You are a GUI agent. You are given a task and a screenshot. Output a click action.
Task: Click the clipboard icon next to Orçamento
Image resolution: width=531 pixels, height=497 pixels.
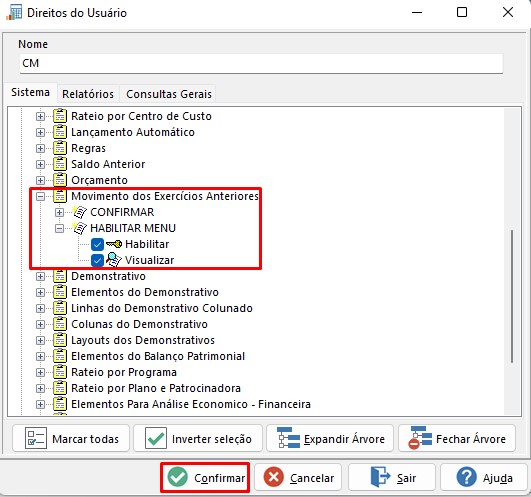click(x=60, y=180)
